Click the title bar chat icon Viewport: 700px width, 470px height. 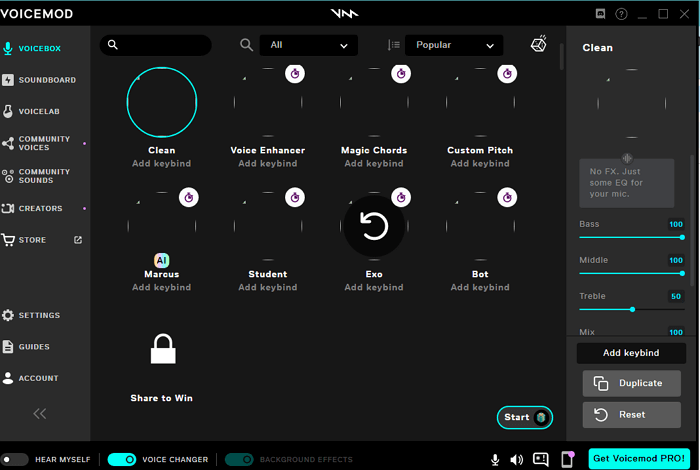[600, 14]
